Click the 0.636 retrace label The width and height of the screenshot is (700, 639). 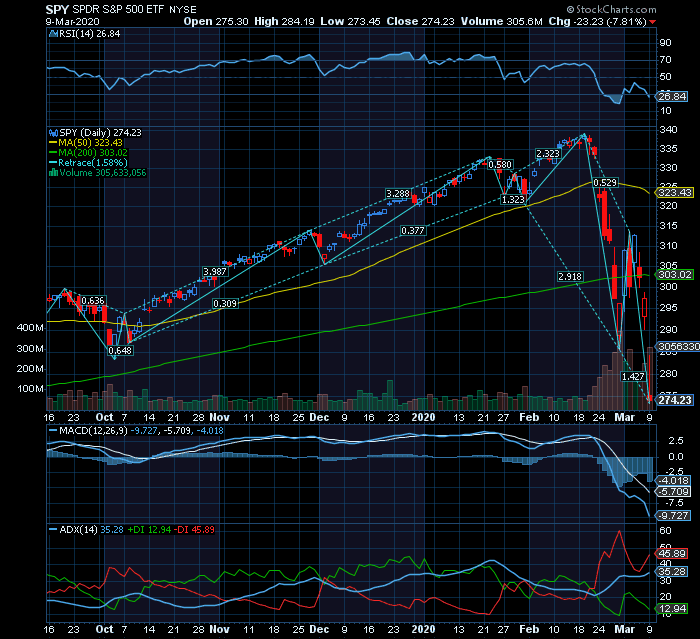(93, 301)
